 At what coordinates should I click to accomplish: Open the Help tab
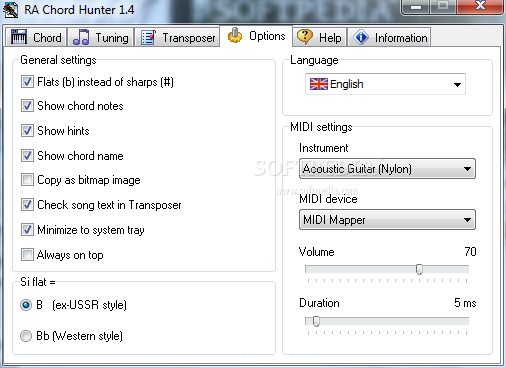click(320, 37)
